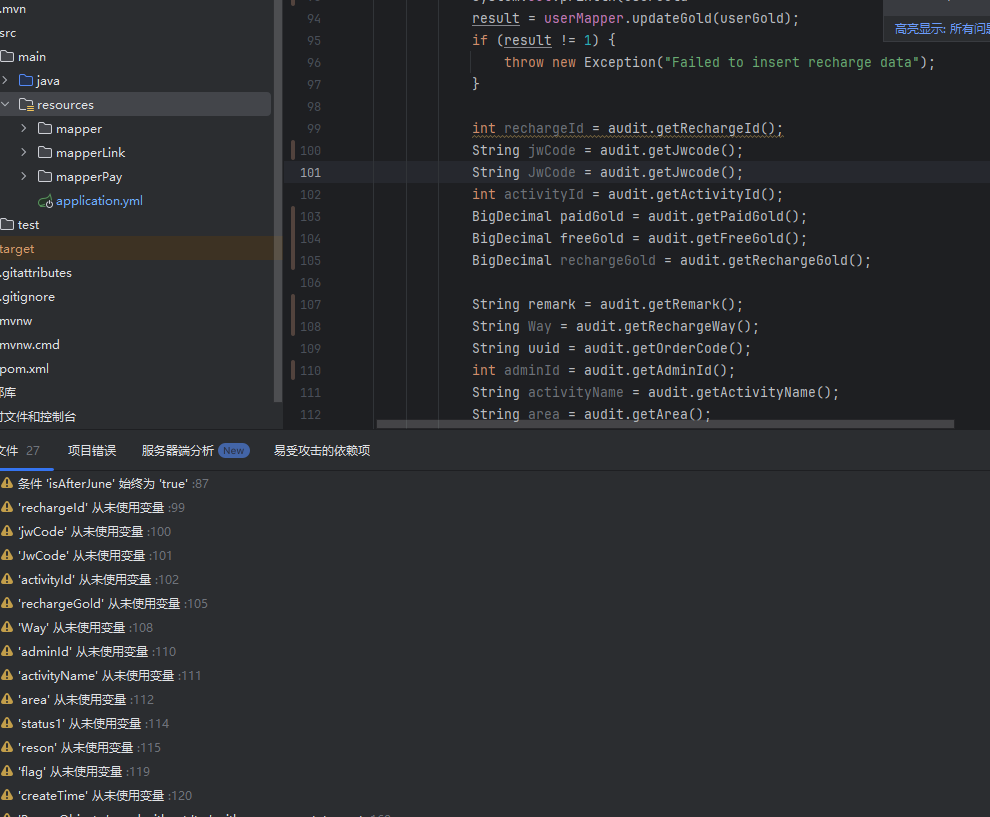Go to 'isAfterJune' 始终为 'true' problem
990x817 pixels.
click(x=113, y=484)
